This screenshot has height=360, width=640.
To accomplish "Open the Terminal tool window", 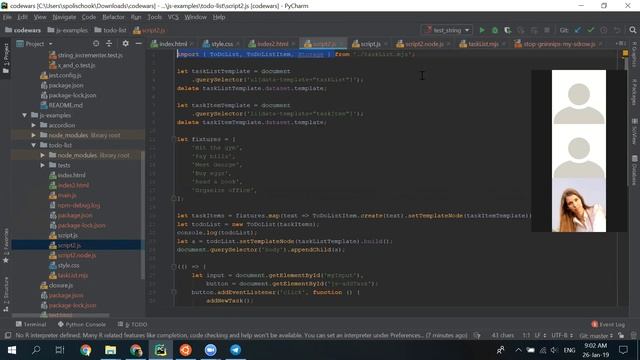I will pos(31,324).
